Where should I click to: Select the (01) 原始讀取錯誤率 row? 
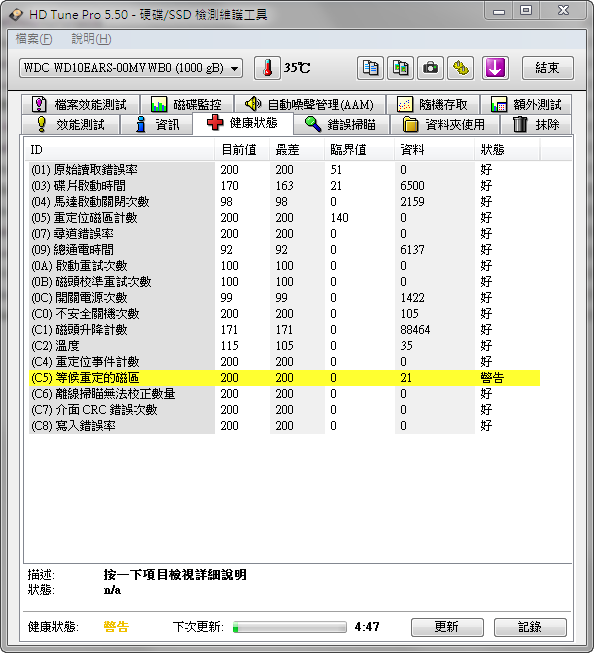pos(285,170)
